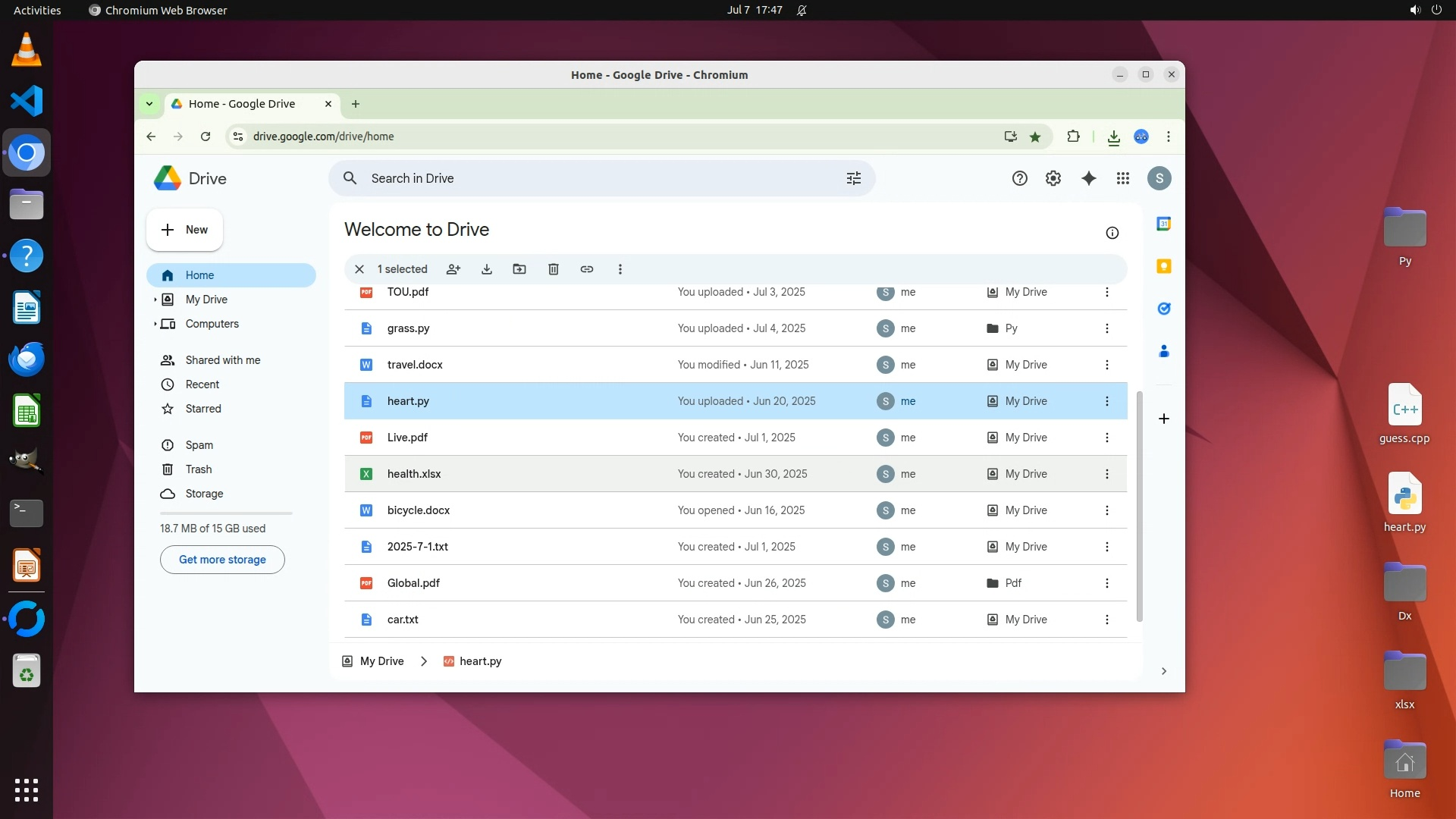
Task: Show the view details info icon
Action: tap(1112, 233)
